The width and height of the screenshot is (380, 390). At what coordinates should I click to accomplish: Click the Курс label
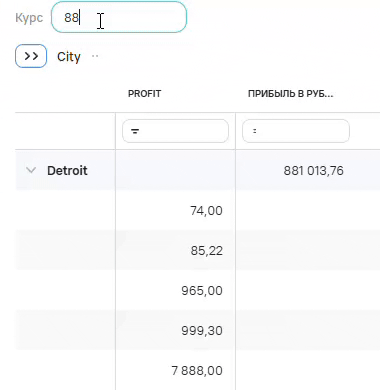[x=29, y=18]
